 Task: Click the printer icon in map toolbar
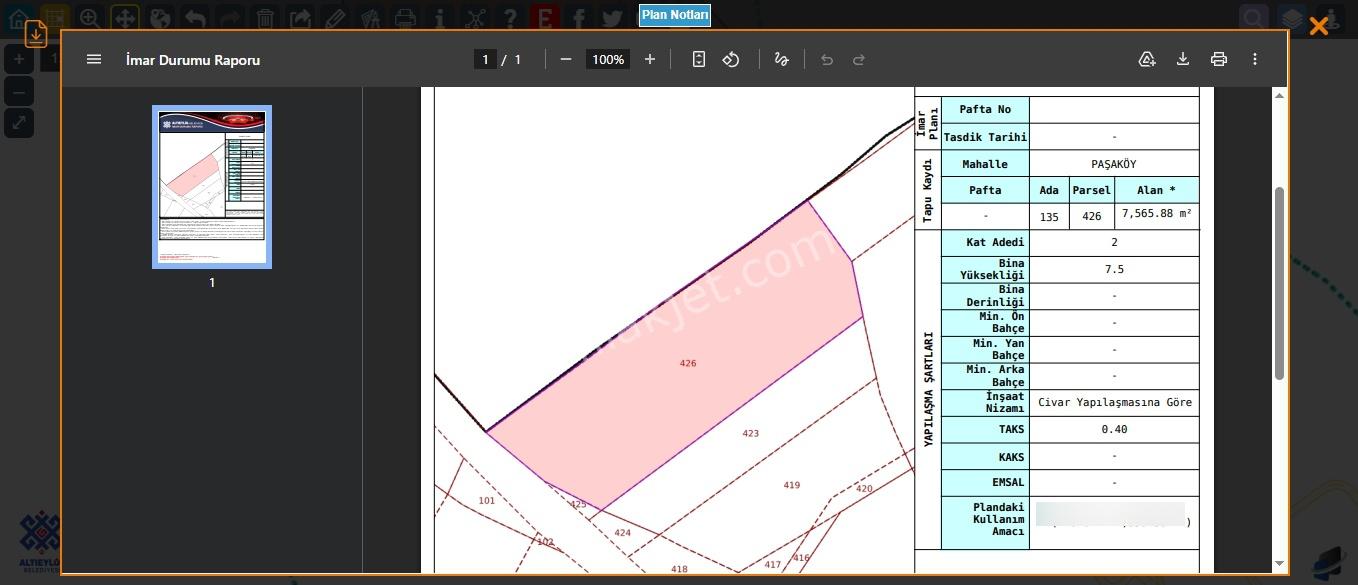(405, 17)
